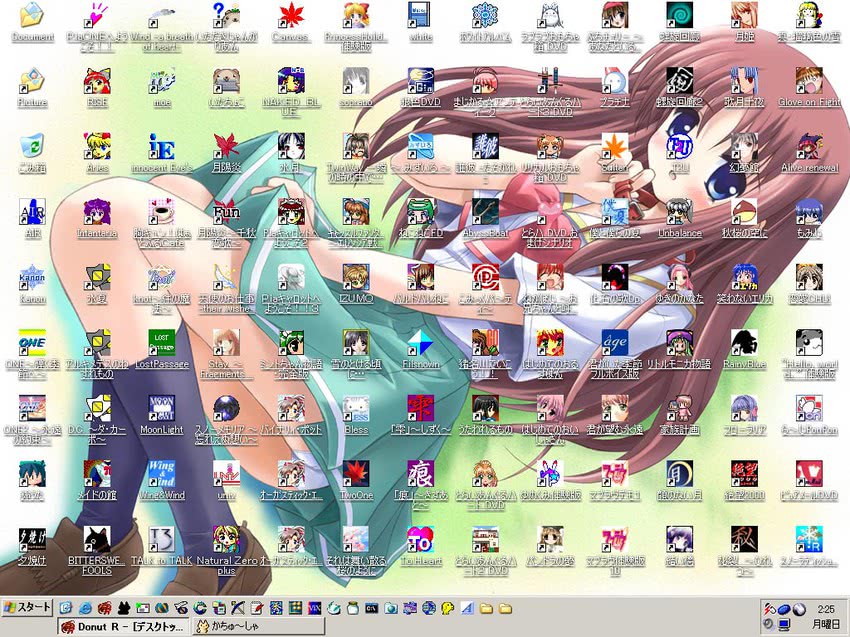This screenshot has height=637, width=850.
Task: Switch to Donut R taskbar window
Action: 124,627
